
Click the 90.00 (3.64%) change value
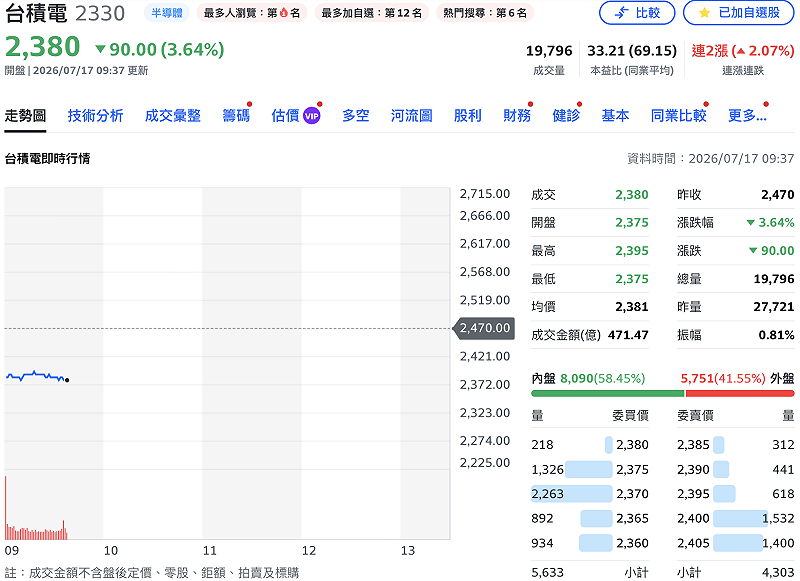(x=160, y=49)
